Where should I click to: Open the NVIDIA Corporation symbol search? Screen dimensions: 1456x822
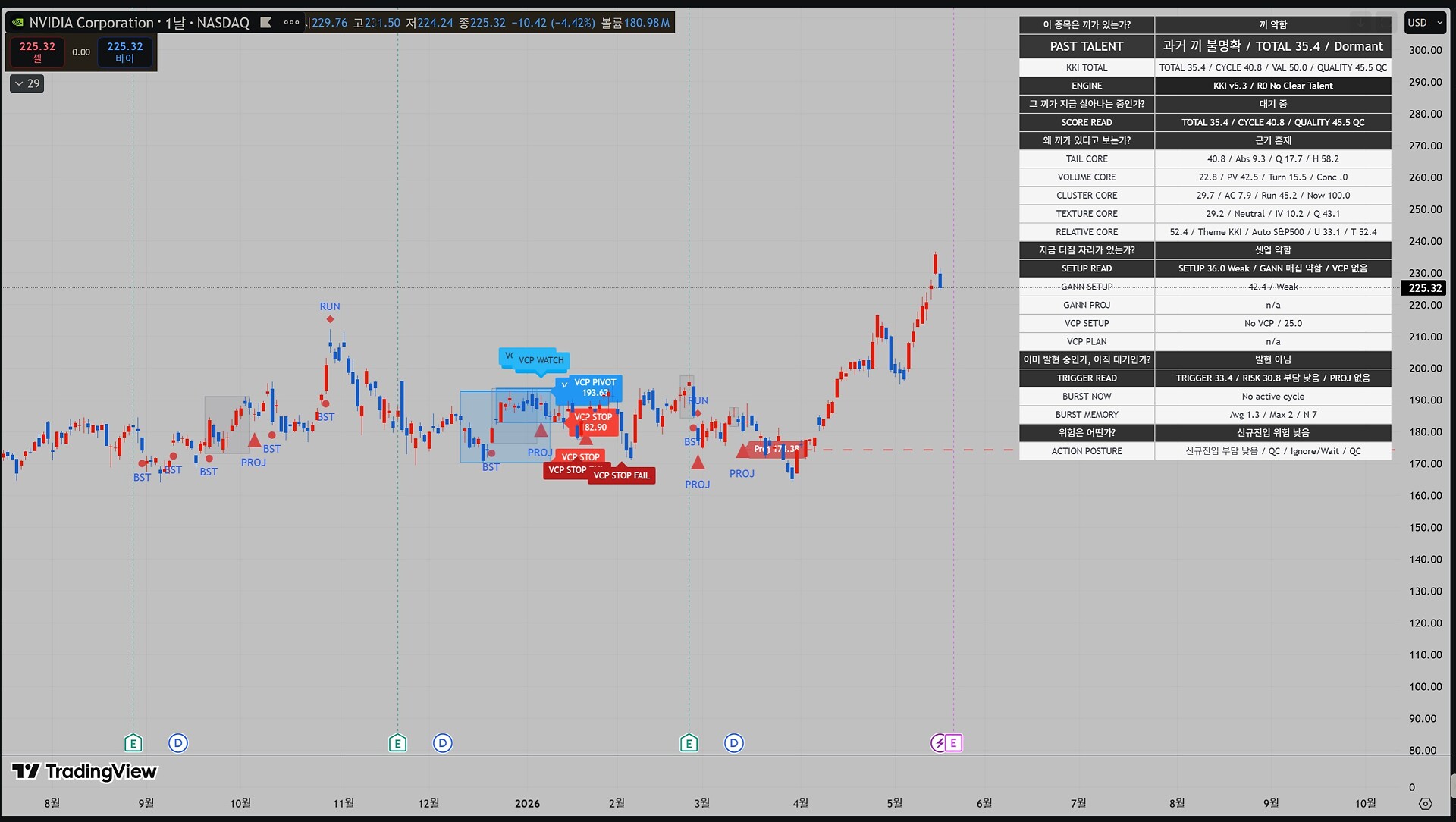coord(91,23)
